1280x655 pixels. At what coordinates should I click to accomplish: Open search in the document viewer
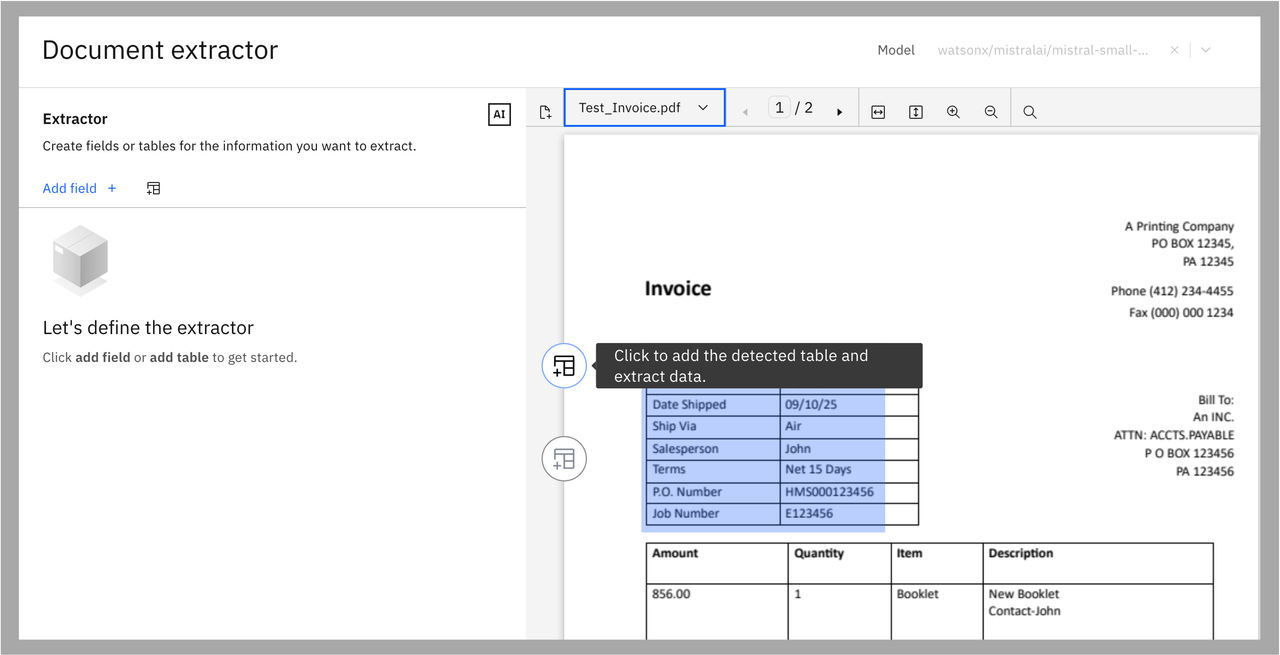click(1030, 112)
